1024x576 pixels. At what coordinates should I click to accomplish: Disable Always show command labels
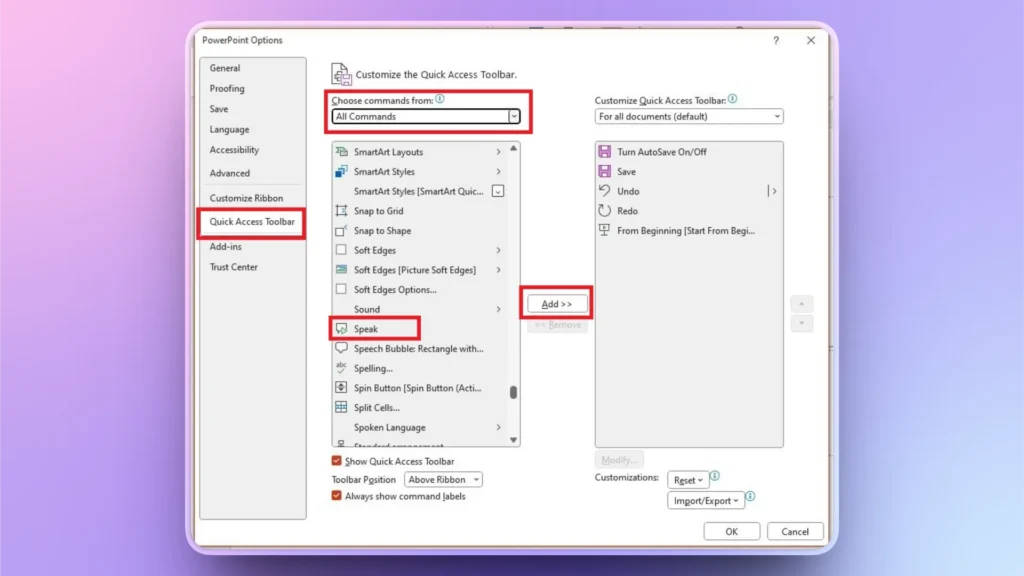point(335,496)
